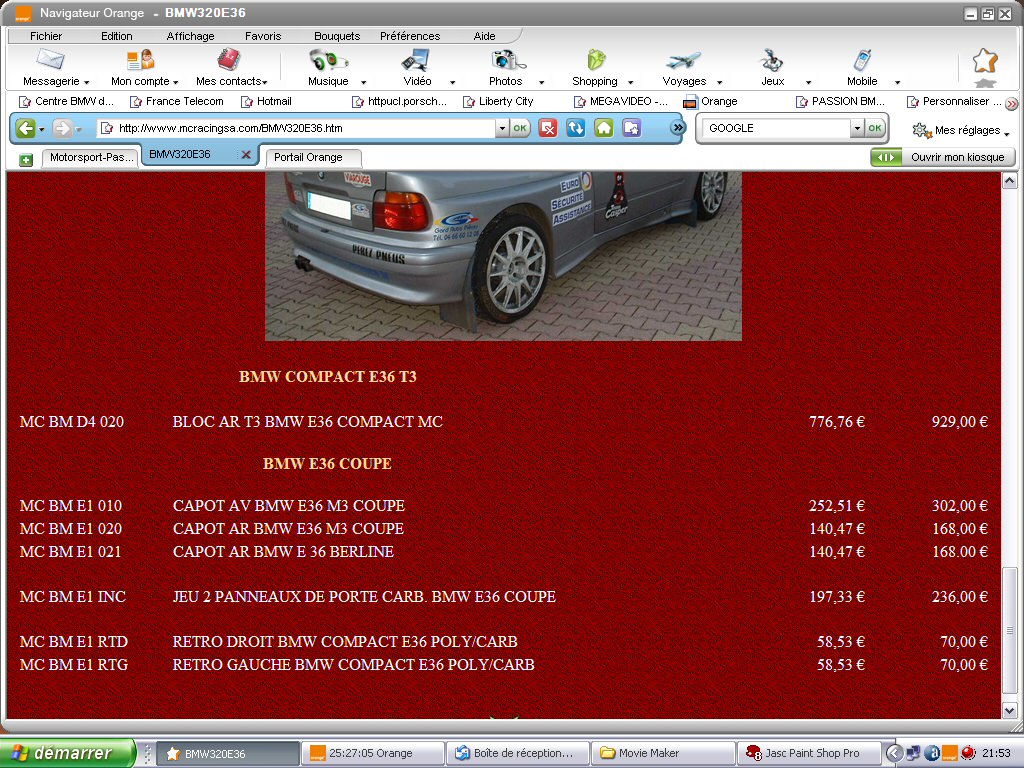Image resolution: width=1024 pixels, height=768 pixels.
Task: Click the Musique headphones icon
Action: (x=328, y=60)
